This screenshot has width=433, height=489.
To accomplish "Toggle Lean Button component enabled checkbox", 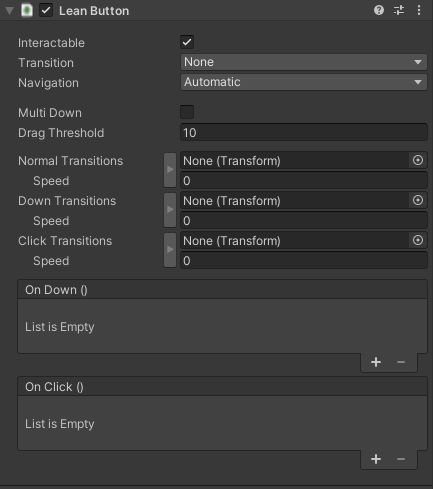I will coord(46,10).
